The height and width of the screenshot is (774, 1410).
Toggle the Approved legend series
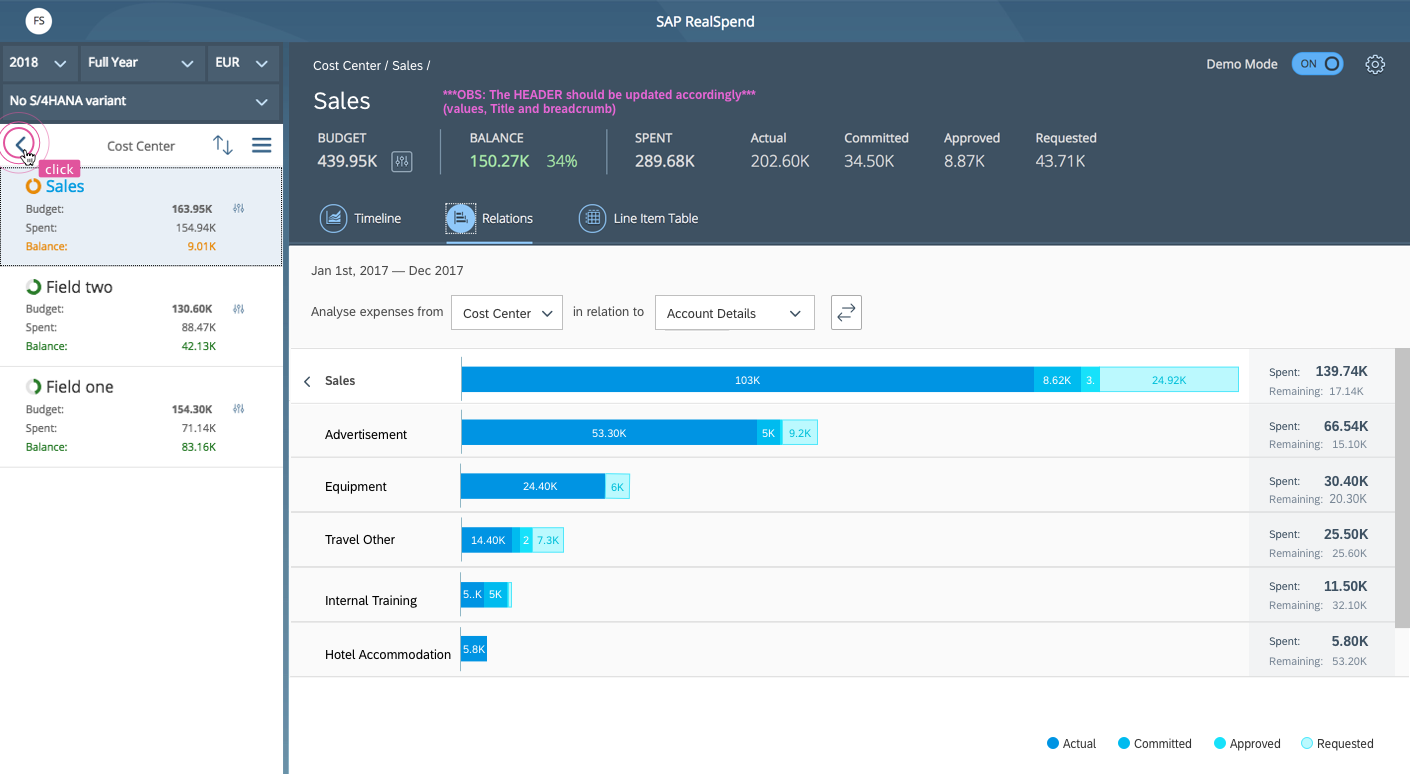1247,744
